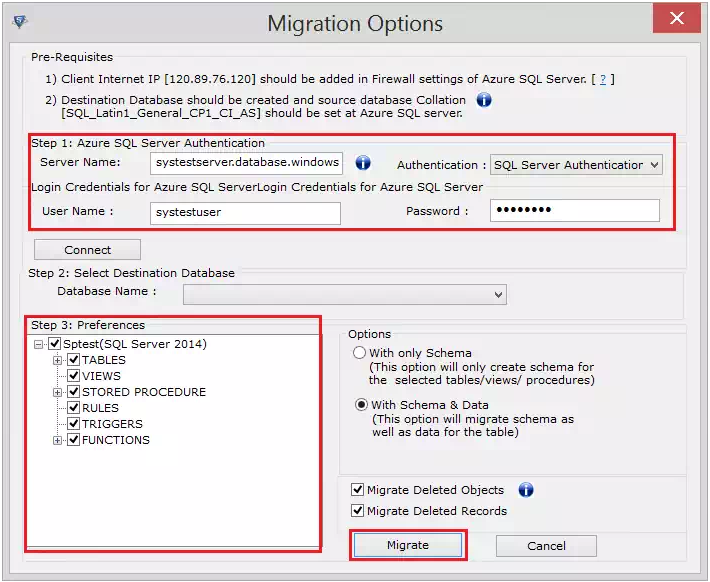The width and height of the screenshot is (710, 582).
Task: Toggle the TRIGGERS checkbox
Action: coord(73,424)
